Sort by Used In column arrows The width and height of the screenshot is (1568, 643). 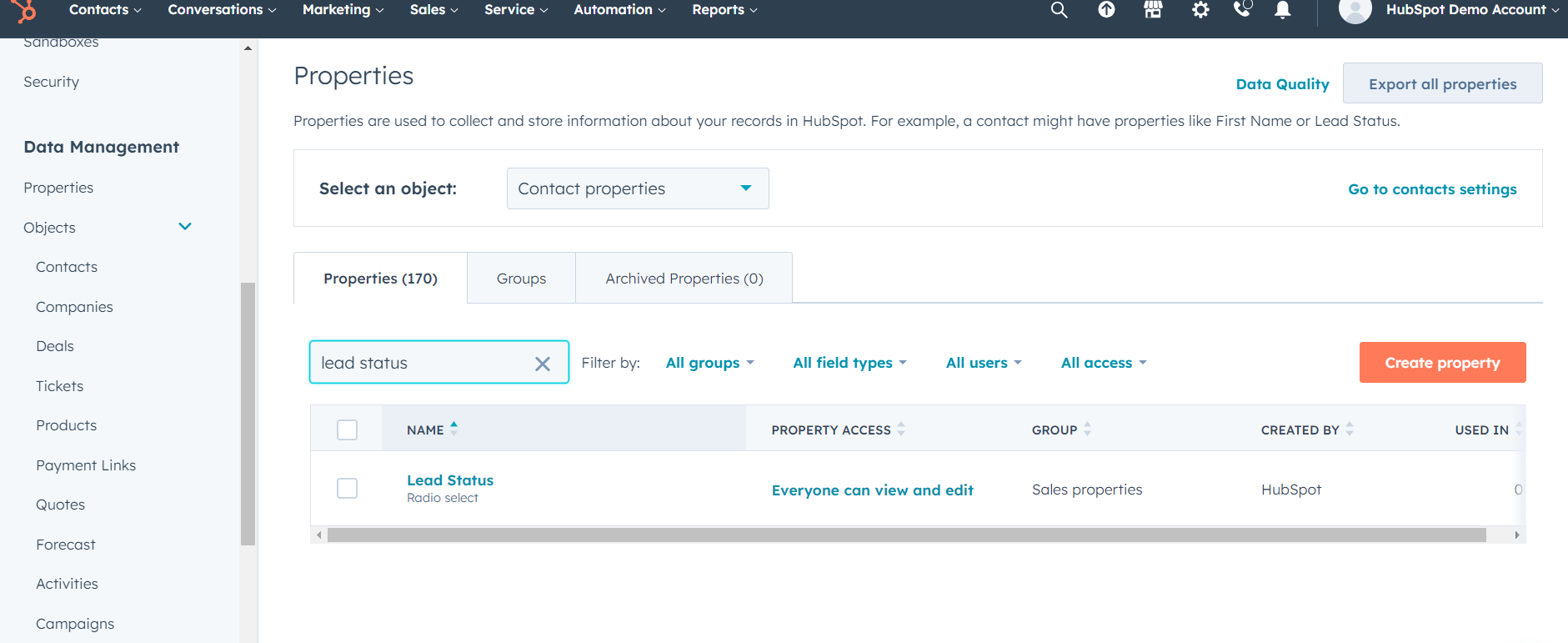pyautogui.click(x=1519, y=429)
